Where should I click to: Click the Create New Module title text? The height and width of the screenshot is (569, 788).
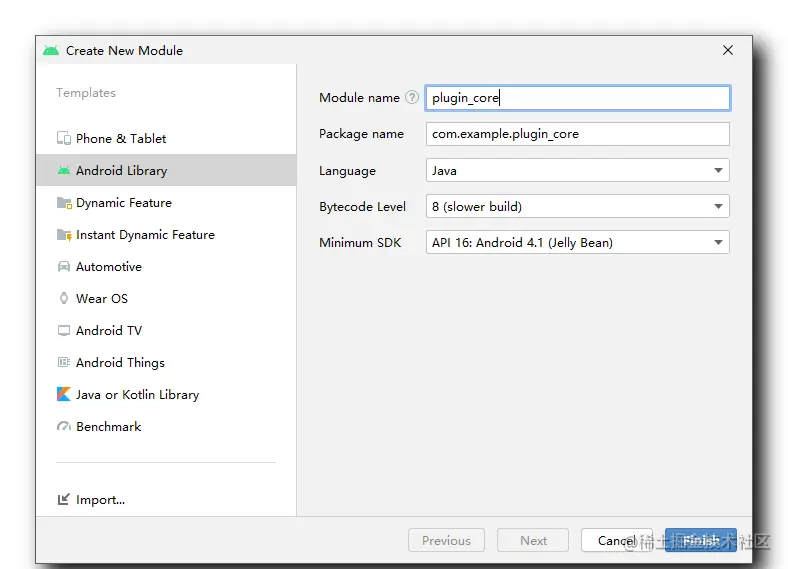tap(125, 50)
